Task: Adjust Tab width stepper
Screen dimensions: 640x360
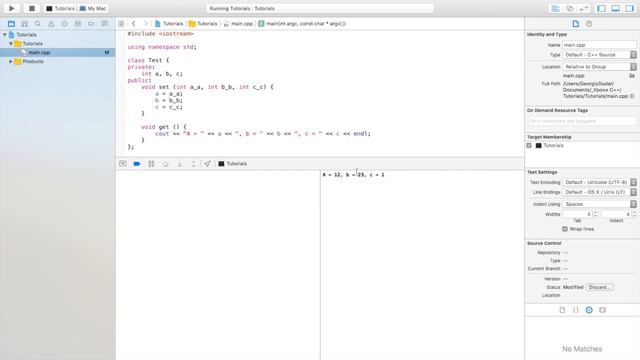Action: pos(596,214)
